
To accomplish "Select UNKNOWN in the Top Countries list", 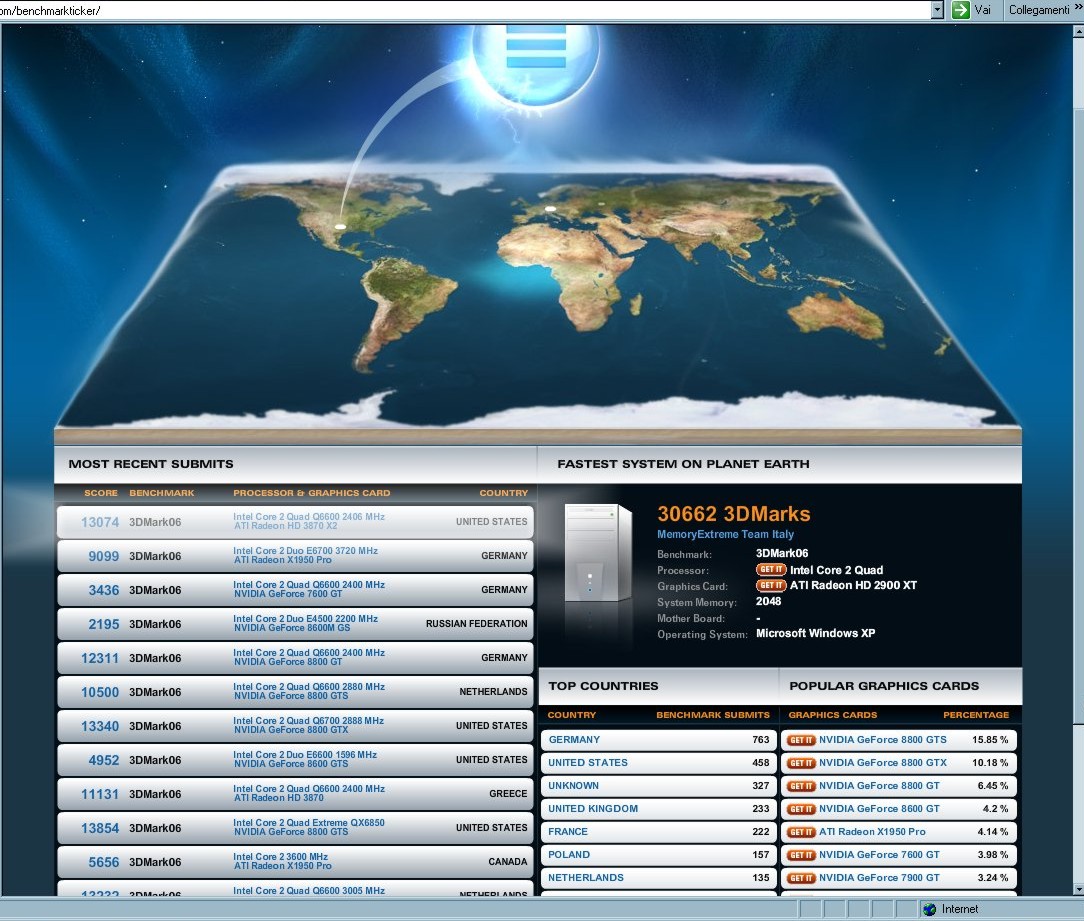I will pos(574,786).
